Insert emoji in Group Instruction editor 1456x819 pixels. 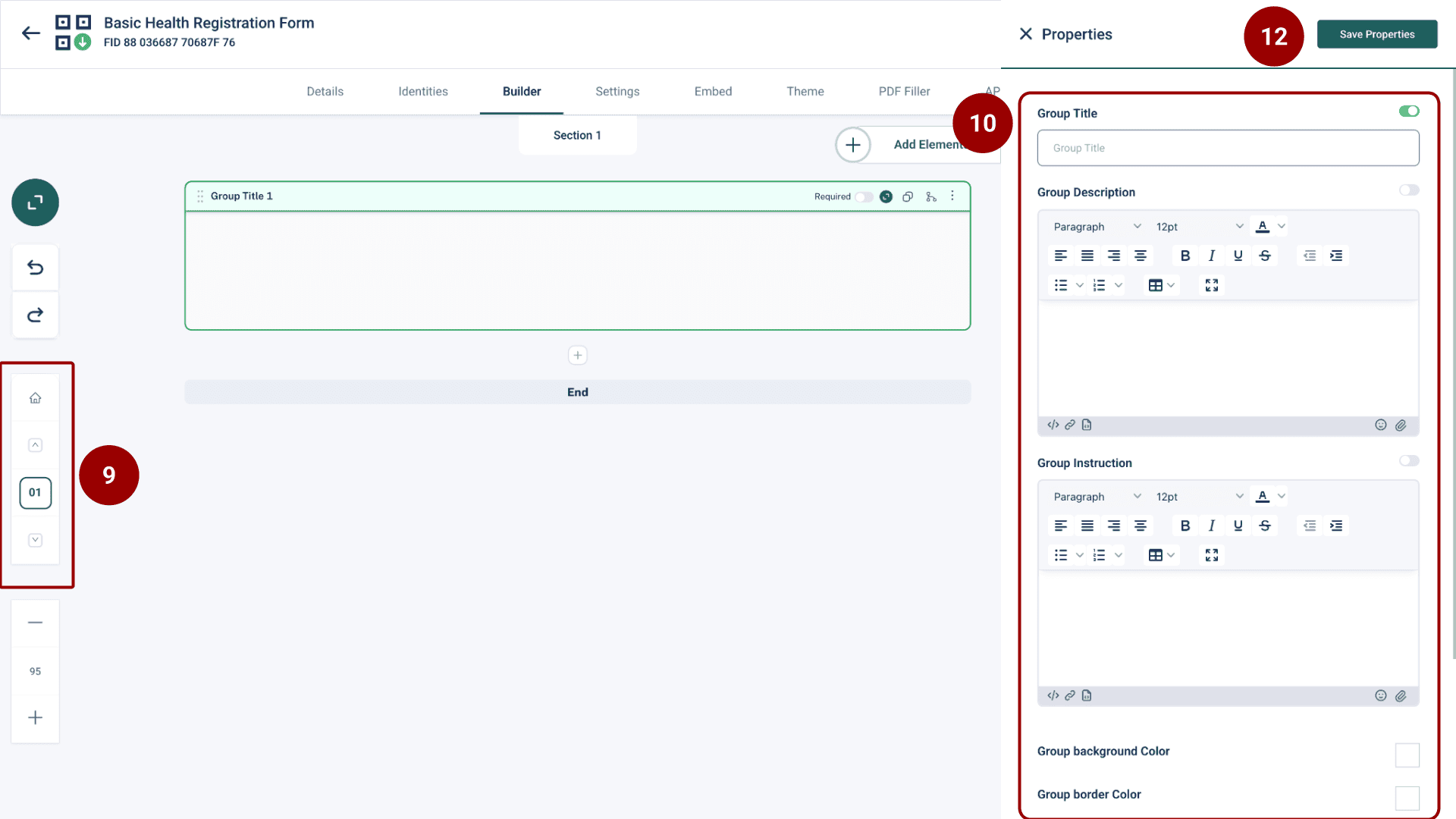1380,695
